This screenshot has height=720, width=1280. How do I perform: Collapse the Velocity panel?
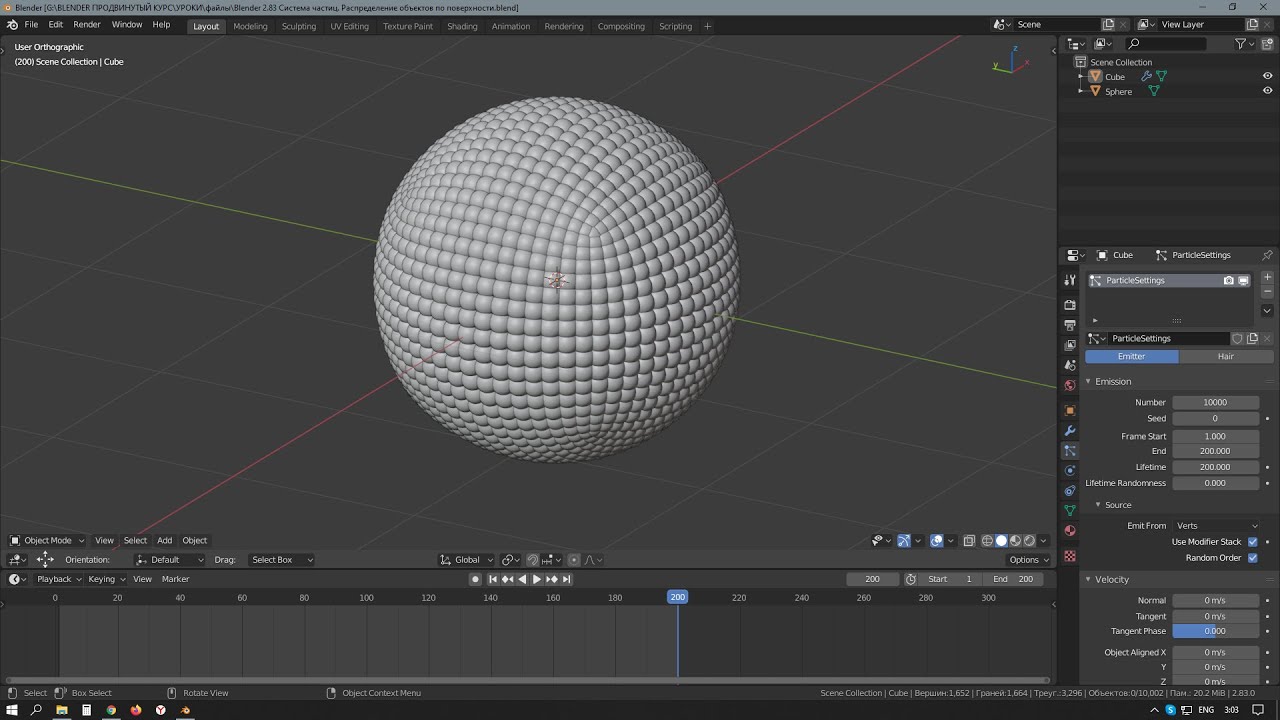point(1111,580)
